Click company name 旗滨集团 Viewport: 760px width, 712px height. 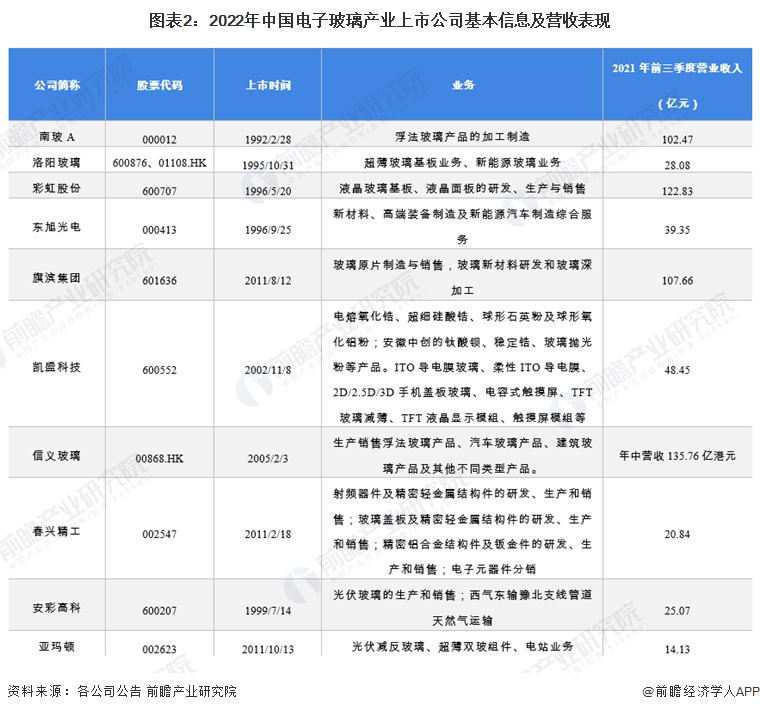57,278
